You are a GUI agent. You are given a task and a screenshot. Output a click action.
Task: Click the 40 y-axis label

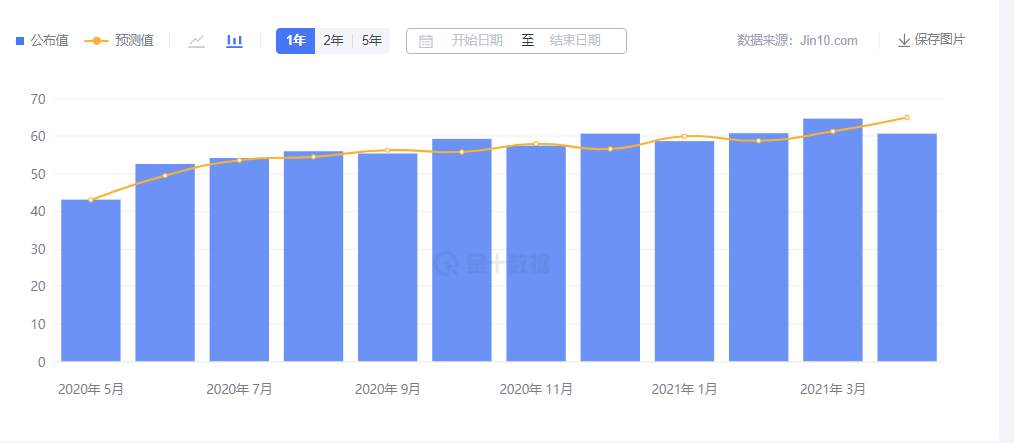(38, 211)
